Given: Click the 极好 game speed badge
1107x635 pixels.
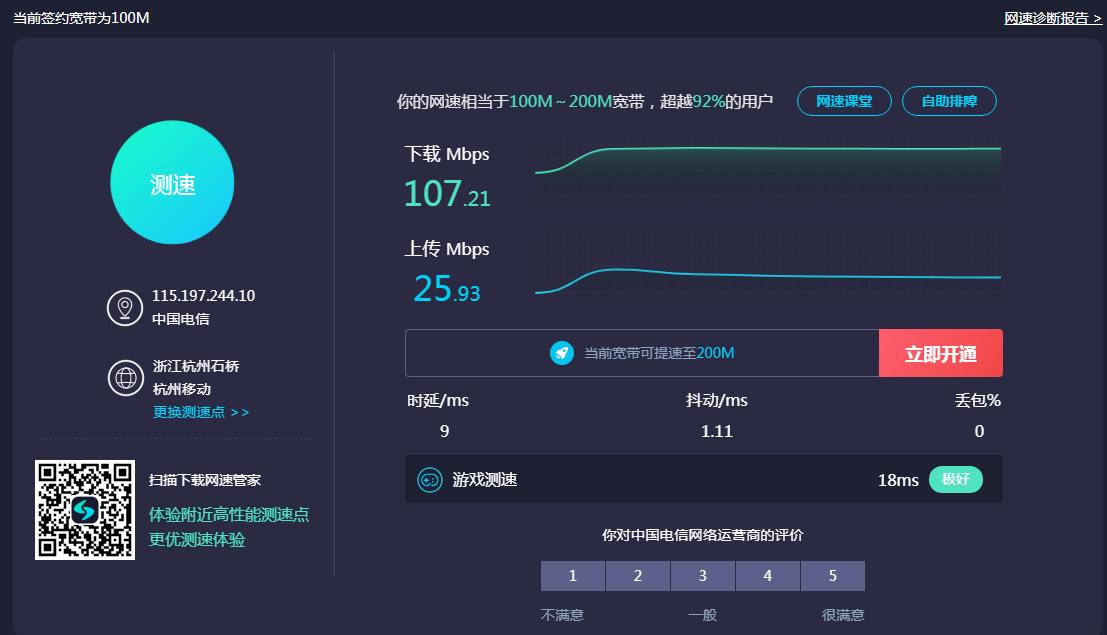Looking at the screenshot, I should (956, 480).
